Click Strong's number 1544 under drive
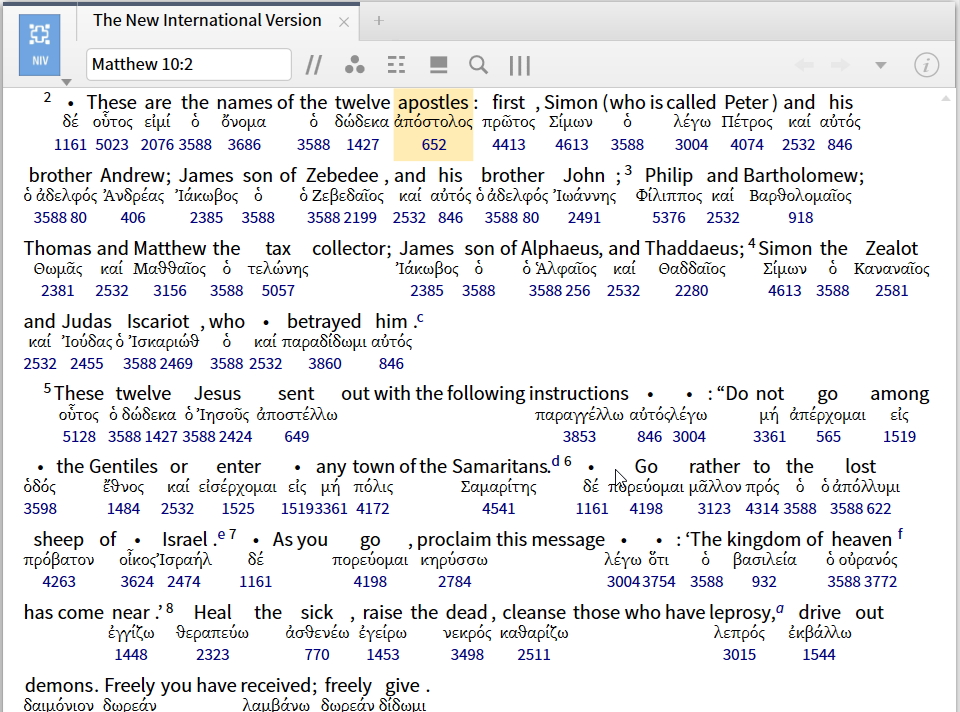Viewport: 960px width, 712px height. point(819,654)
